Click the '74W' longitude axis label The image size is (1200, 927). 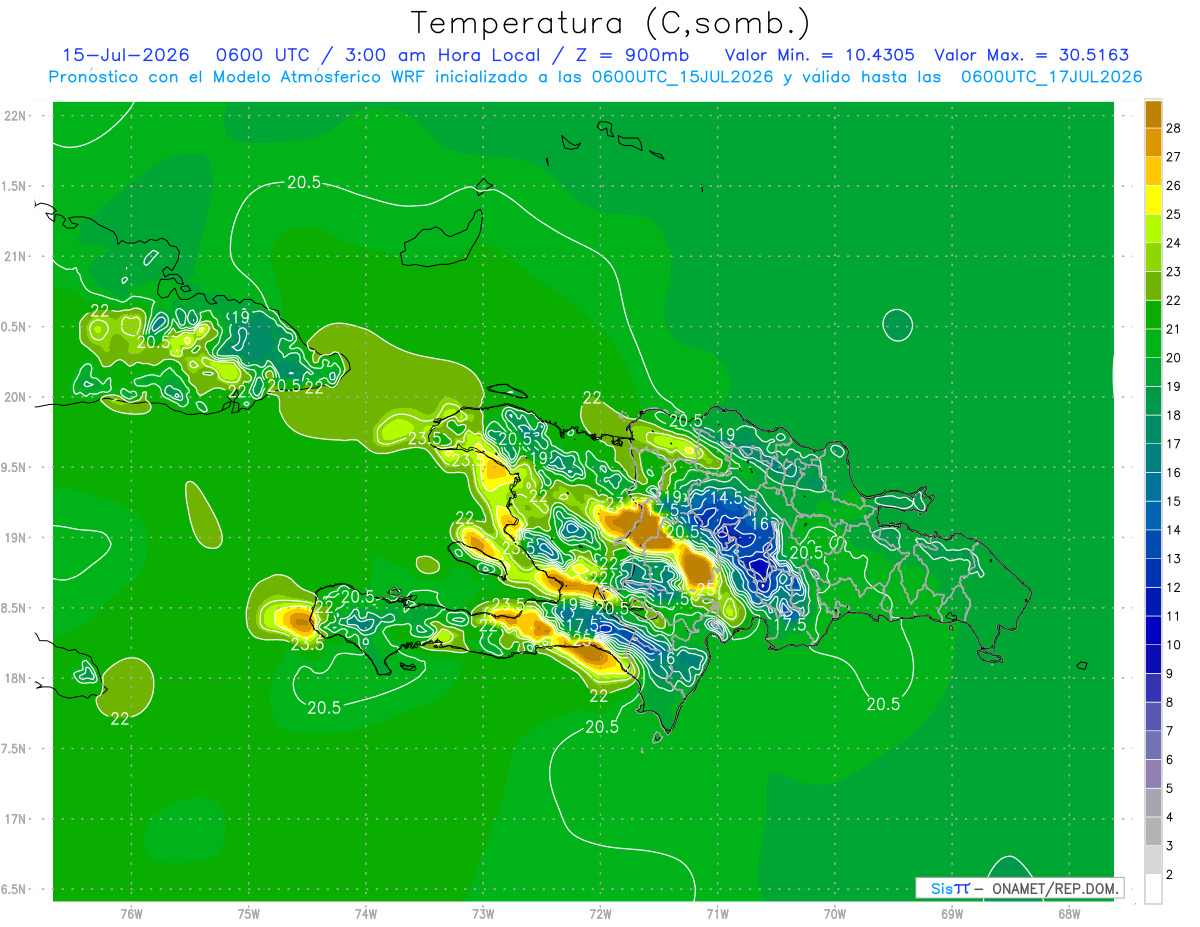coord(366,913)
